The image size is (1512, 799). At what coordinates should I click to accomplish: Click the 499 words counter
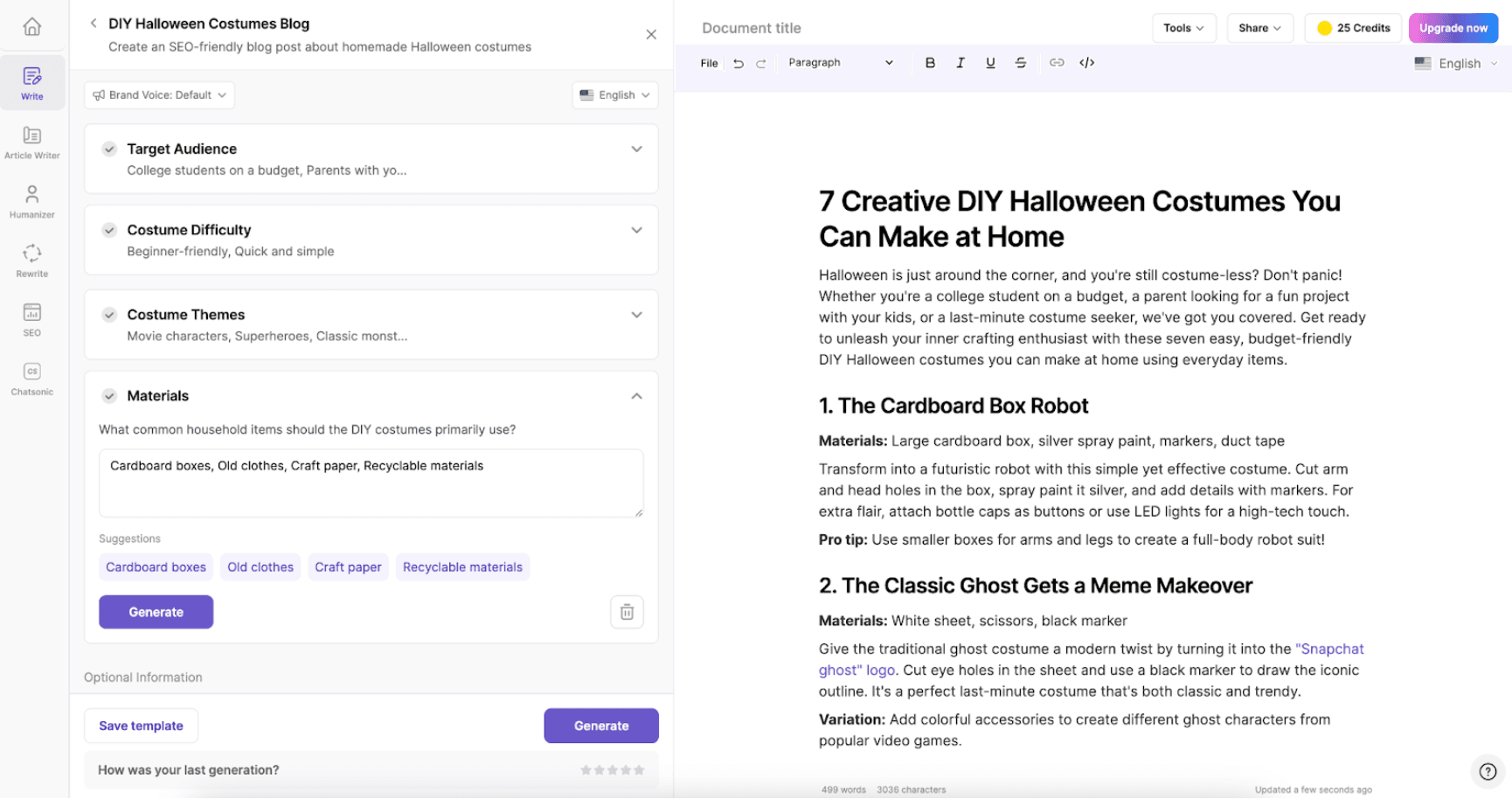(x=843, y=789)
